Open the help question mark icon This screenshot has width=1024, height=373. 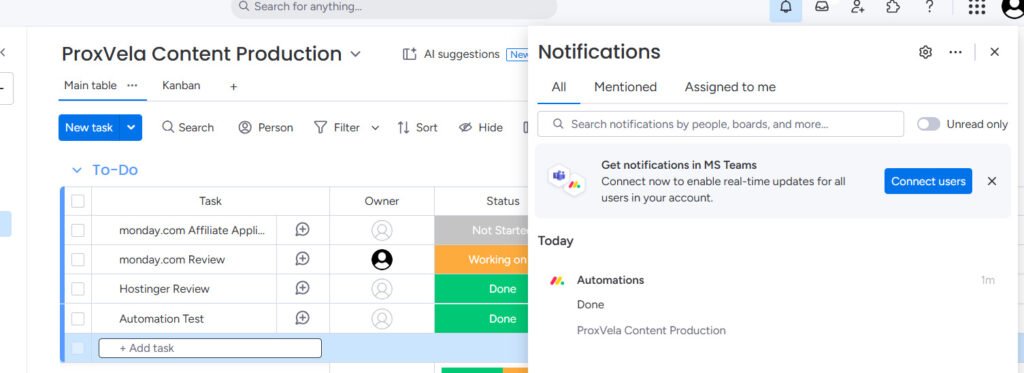[930, 7]
